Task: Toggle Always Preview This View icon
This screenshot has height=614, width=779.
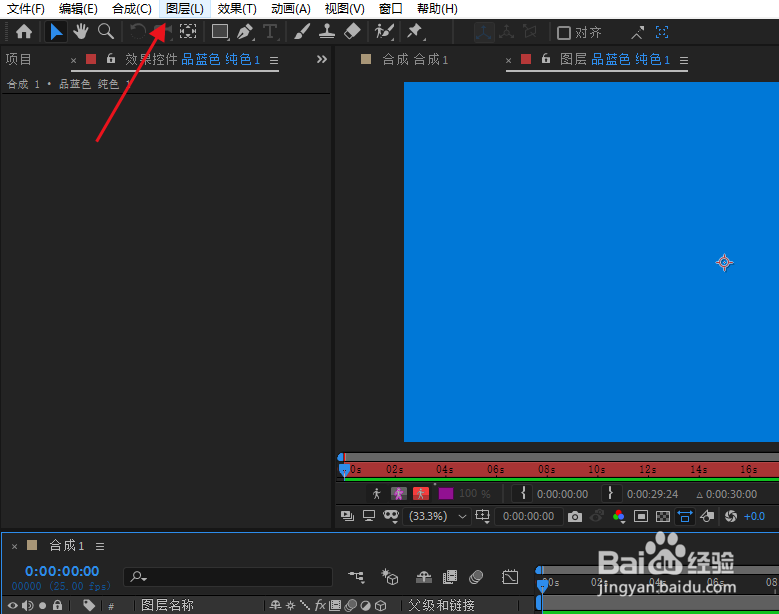Action: coord(347,517)
